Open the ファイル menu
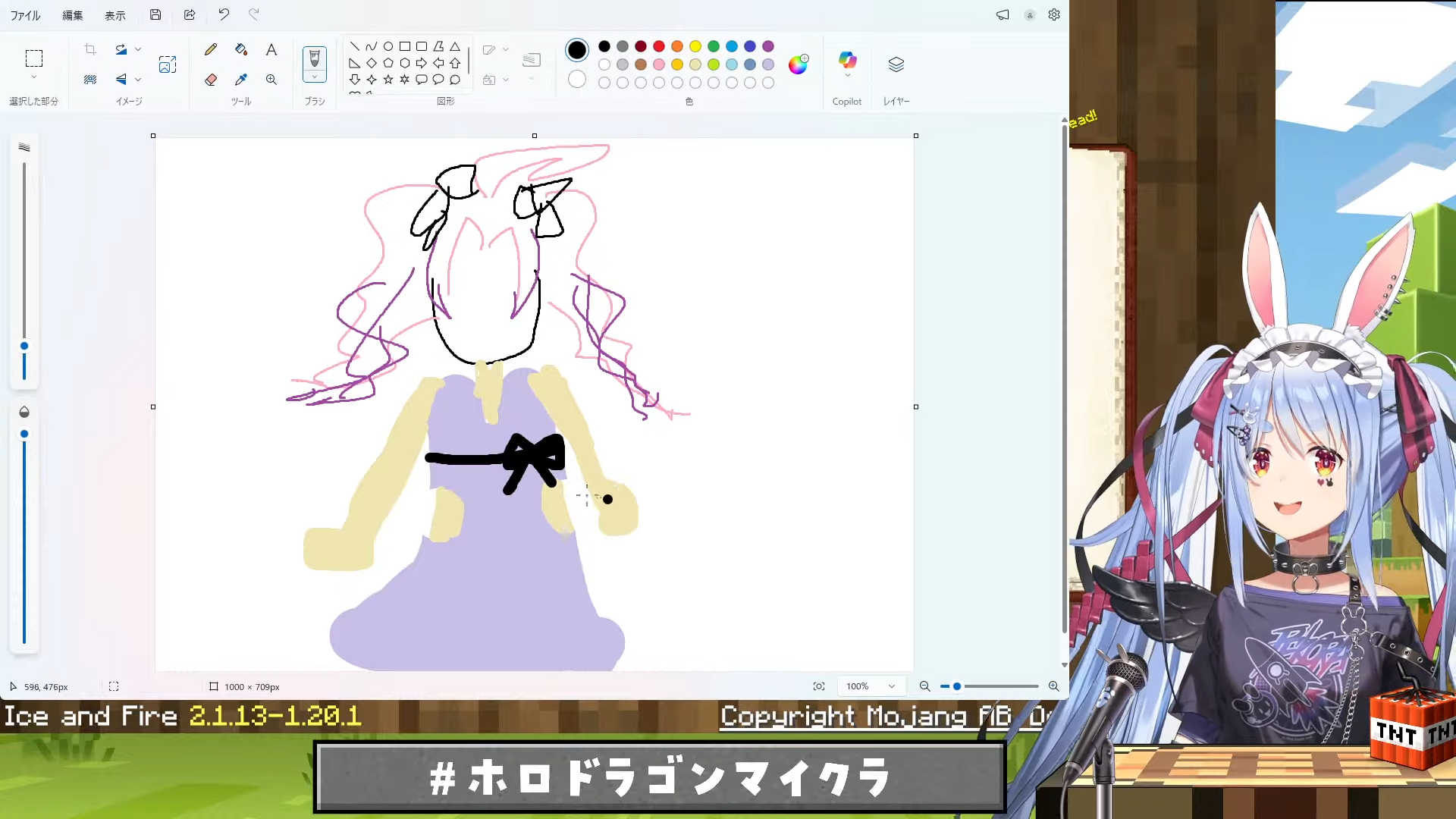Screen dimensions: 1456x819 coord(25,15)
